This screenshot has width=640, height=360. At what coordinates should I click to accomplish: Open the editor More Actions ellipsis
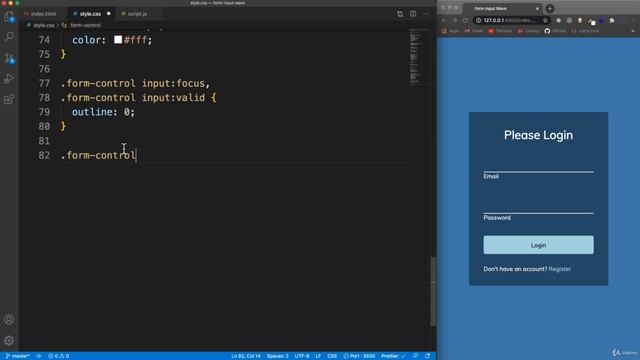coord(426,14)
